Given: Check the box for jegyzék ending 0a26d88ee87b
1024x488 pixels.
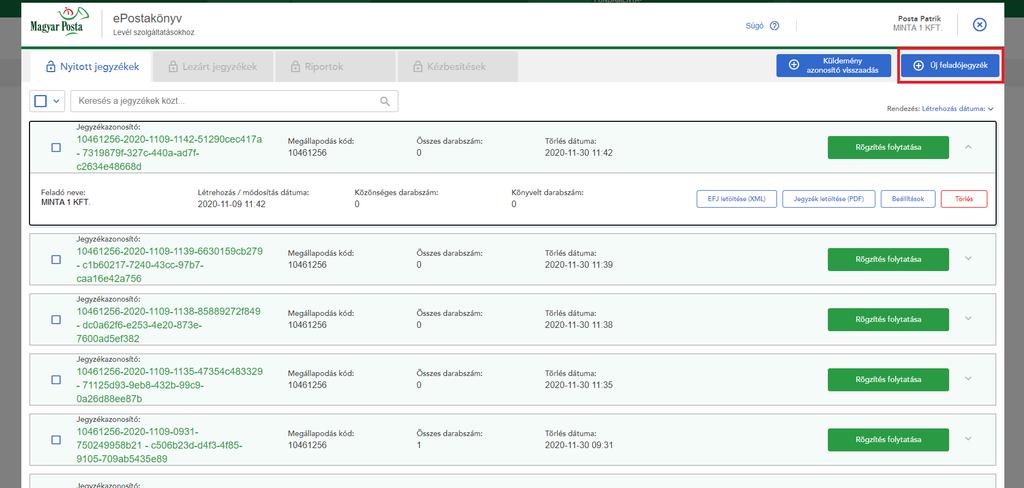Looking at the screenshot, I should tap(56, 380).
